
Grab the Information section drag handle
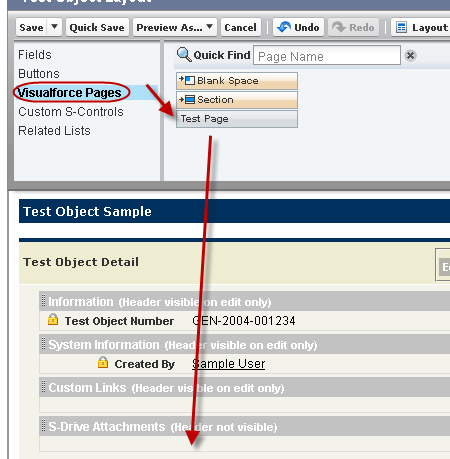pyautogui.click(x=43, y=300)
